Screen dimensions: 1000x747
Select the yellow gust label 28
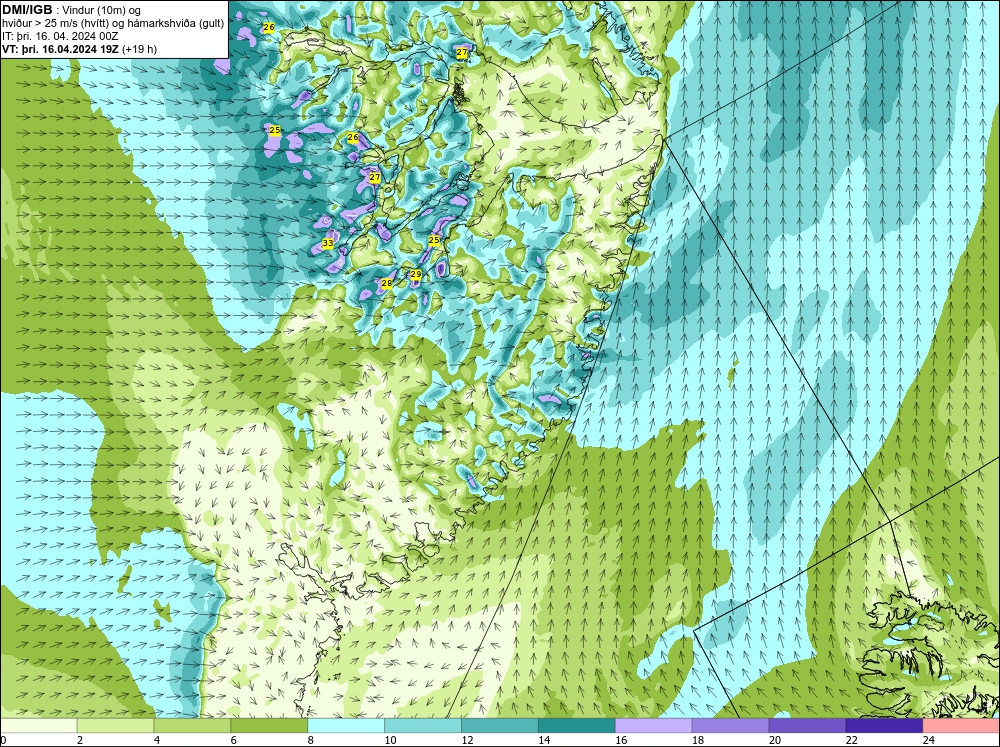click(386, 283)
